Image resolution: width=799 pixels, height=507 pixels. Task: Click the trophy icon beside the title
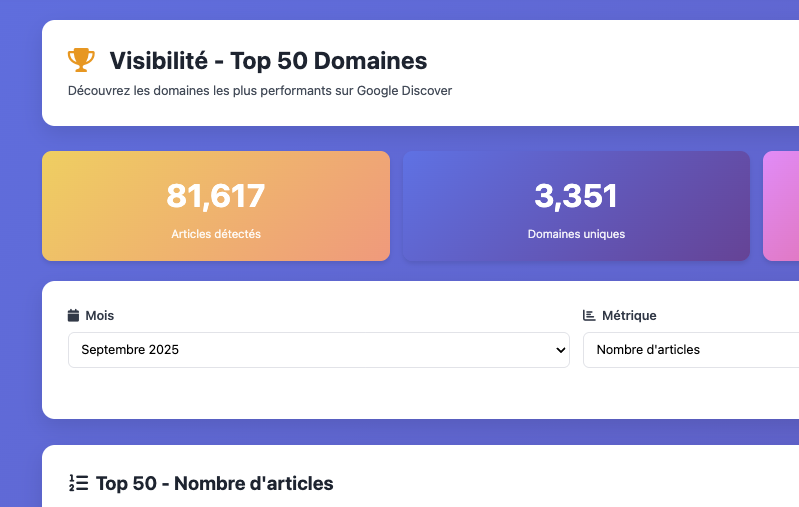tap(81, 60)
